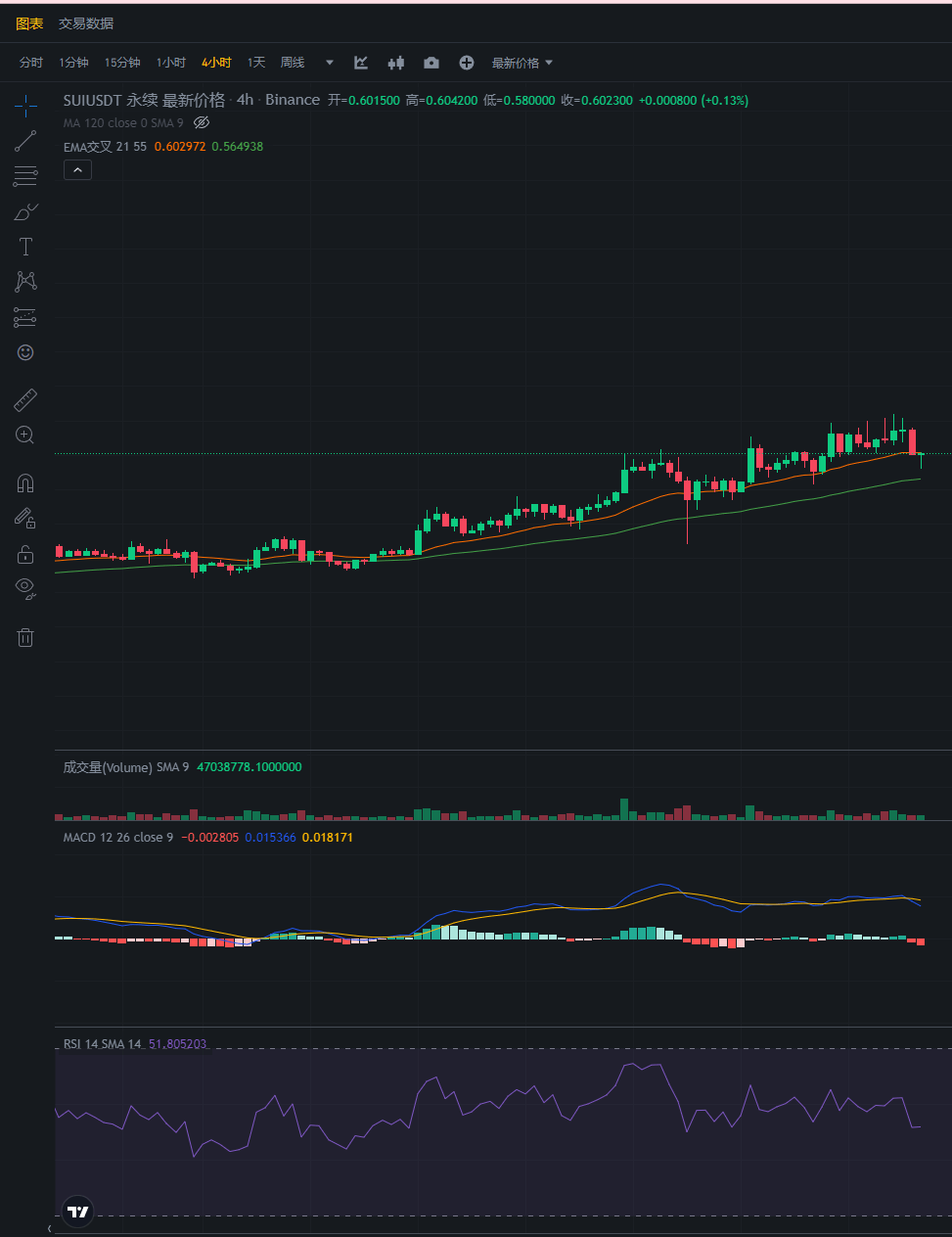Toggle the lock all drawings switch
Image resolution: width=952 pixels, height=1237 pixels.
coord(24,553)
